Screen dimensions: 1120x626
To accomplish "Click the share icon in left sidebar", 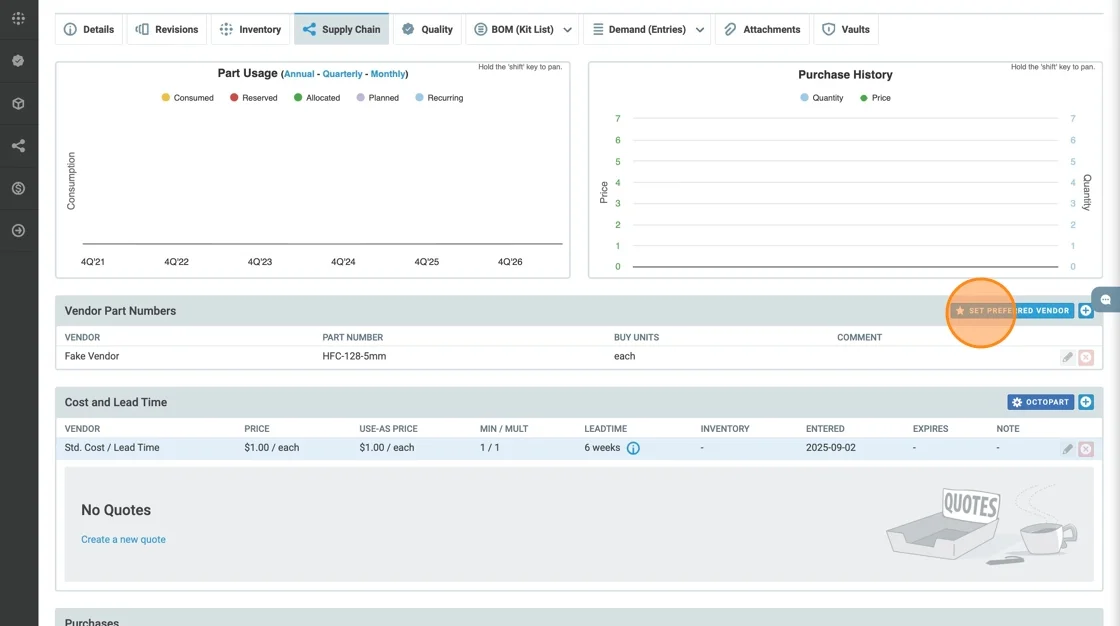I will pos(18,146).
